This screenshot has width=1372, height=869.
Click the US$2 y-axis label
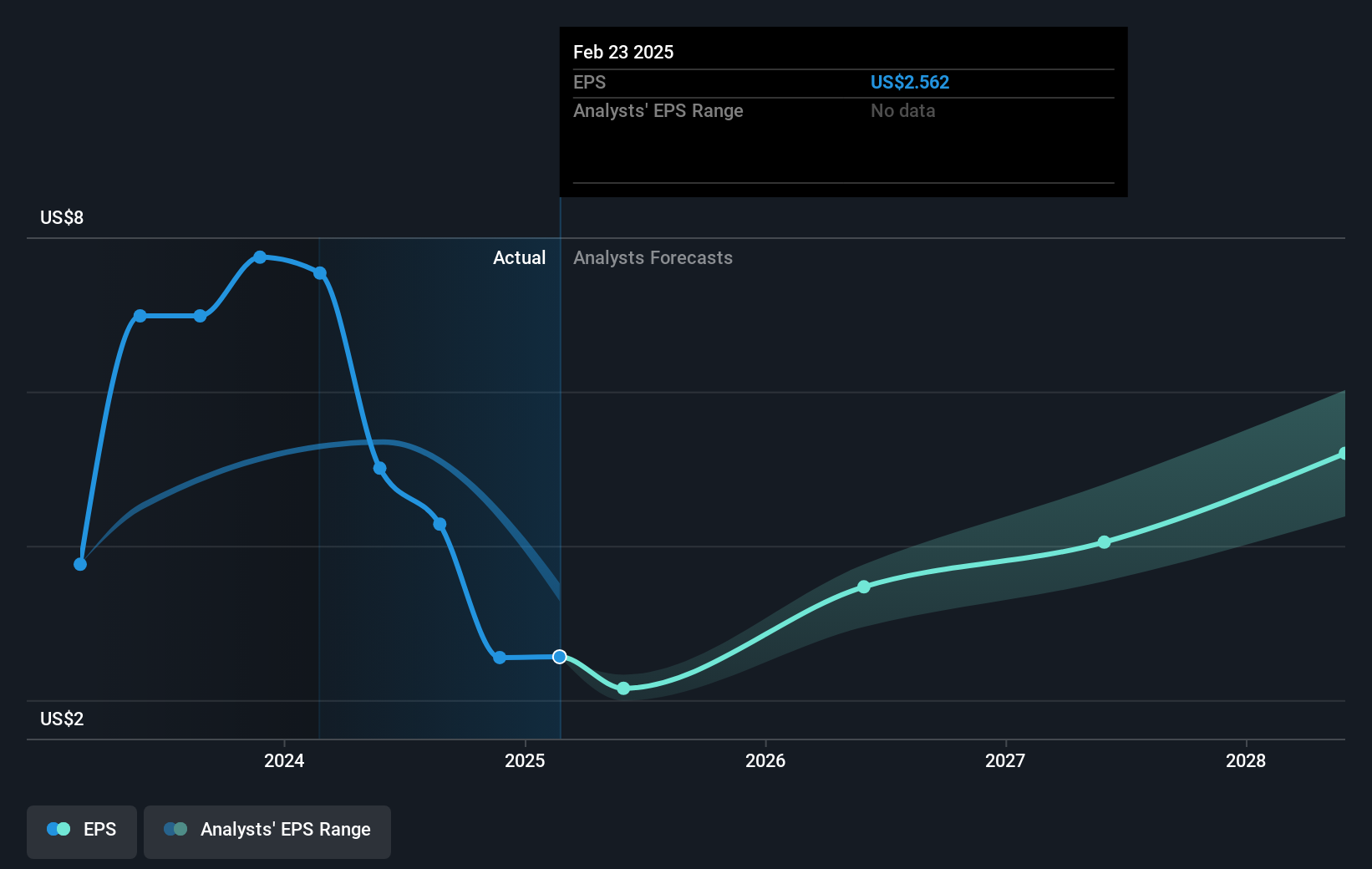pos(62,719)
